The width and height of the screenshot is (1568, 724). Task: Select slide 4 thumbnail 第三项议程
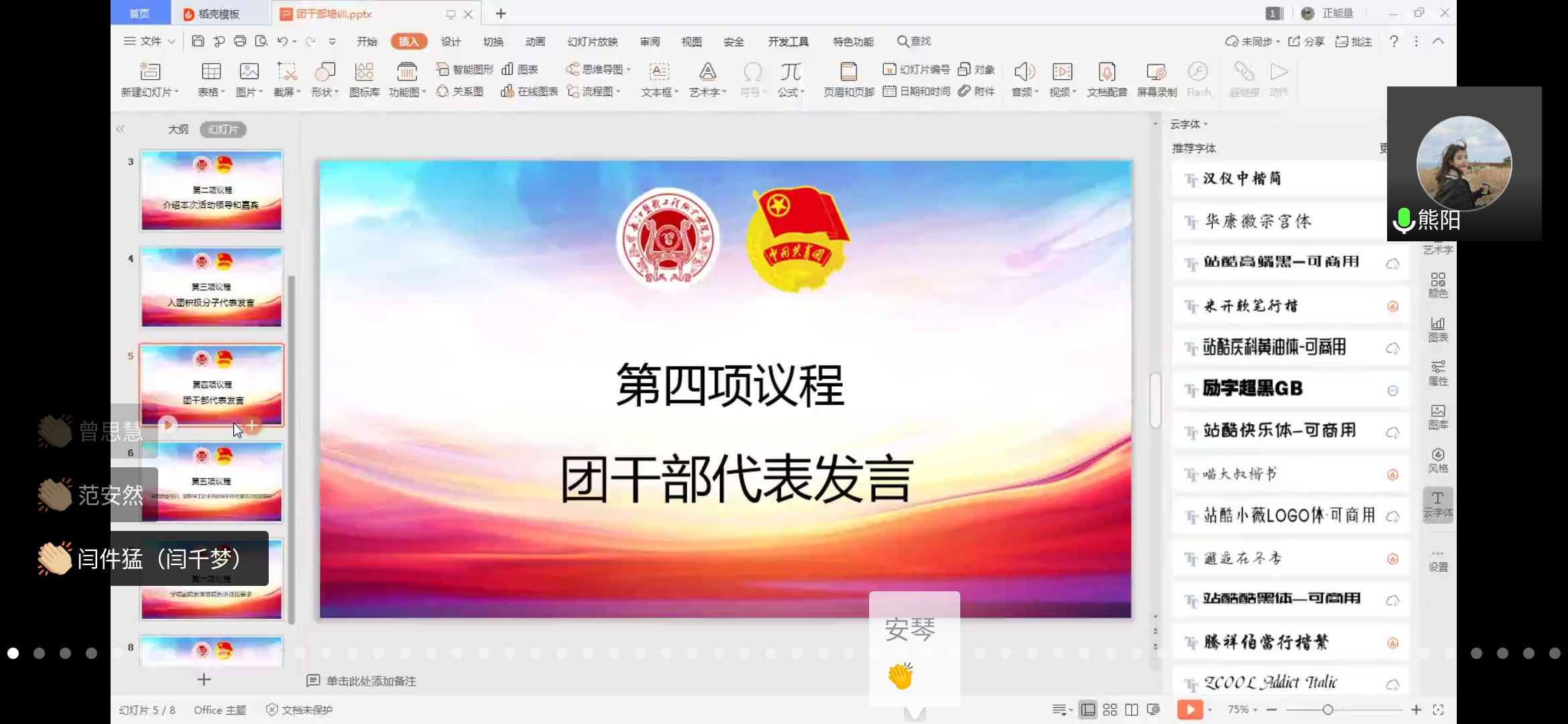tap(212, 288)
